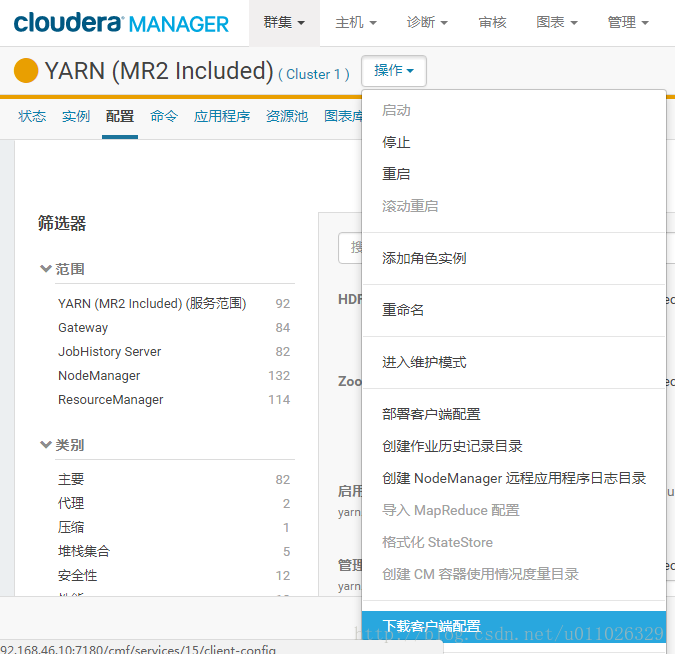The height and width of the screenshot is (654, 675).
Task: Switch to the 命令 tab
Action: (164, 116)
